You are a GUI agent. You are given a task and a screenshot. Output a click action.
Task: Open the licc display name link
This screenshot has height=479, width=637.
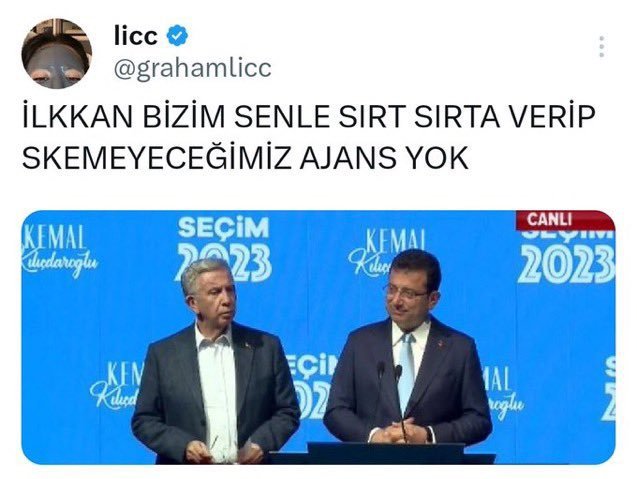[136, 36]
